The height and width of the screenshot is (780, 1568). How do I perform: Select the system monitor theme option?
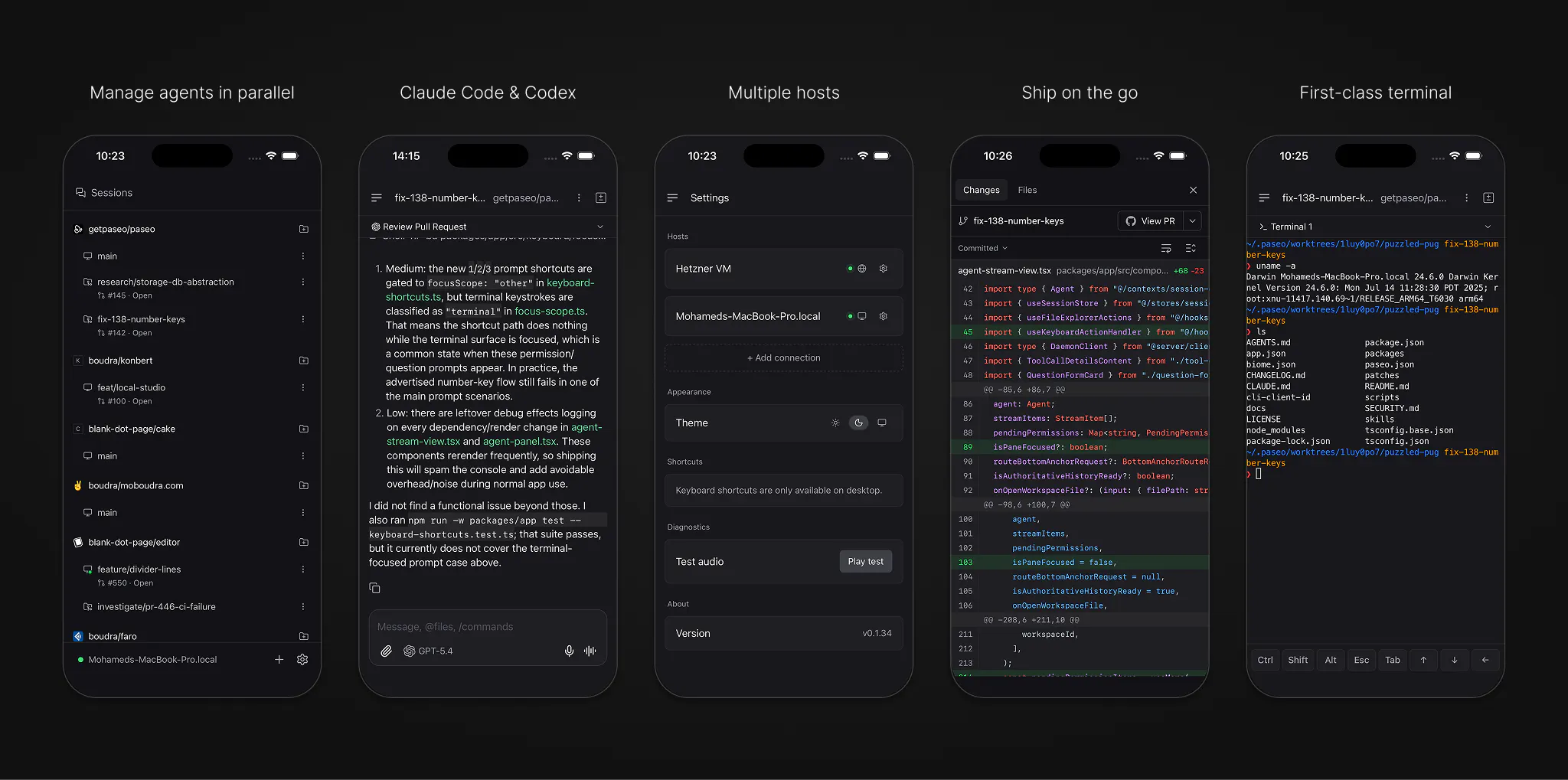(x=882, y=423)
